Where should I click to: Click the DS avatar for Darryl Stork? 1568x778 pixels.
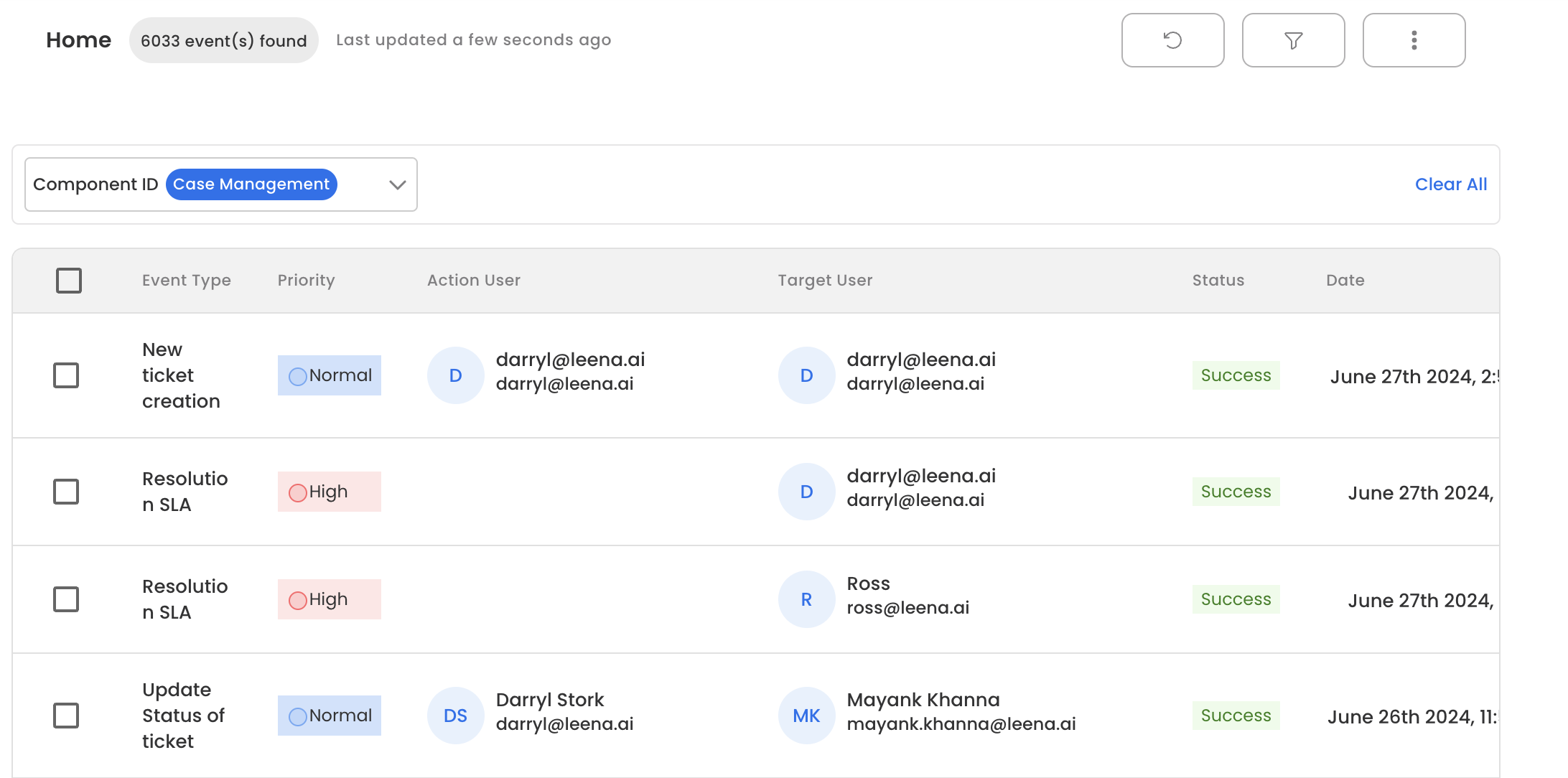[x=455, y=716]
